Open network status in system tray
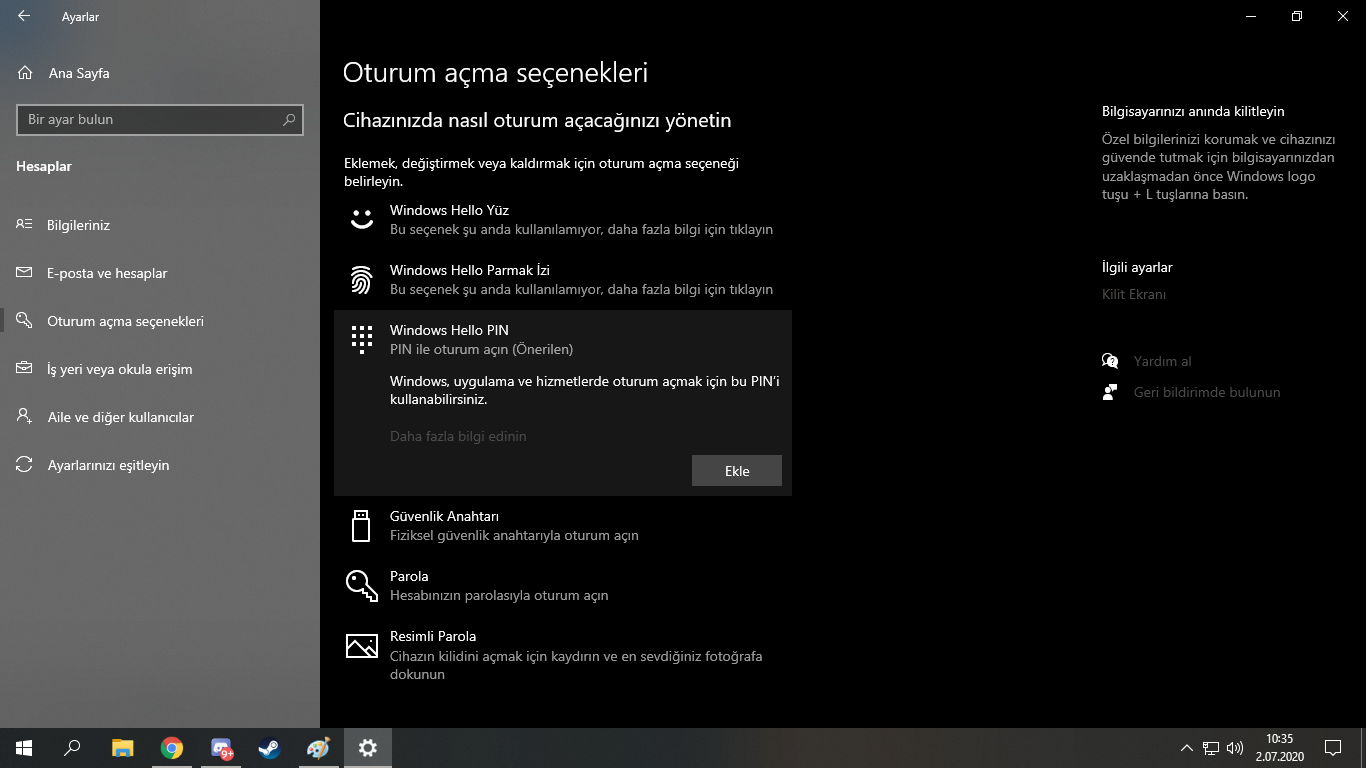This screenshot has width=1368, height=772. pyautogui.click(x=1211, y=748)
